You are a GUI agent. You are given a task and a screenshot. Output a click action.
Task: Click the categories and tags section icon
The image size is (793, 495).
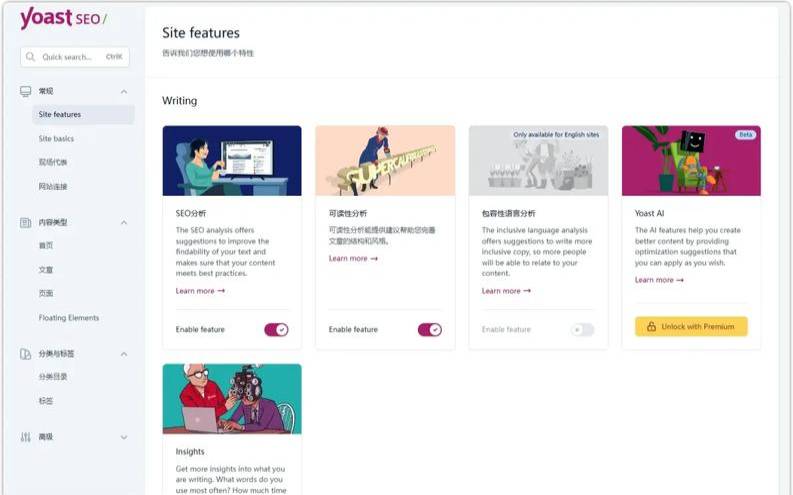(x=25, y=354)
